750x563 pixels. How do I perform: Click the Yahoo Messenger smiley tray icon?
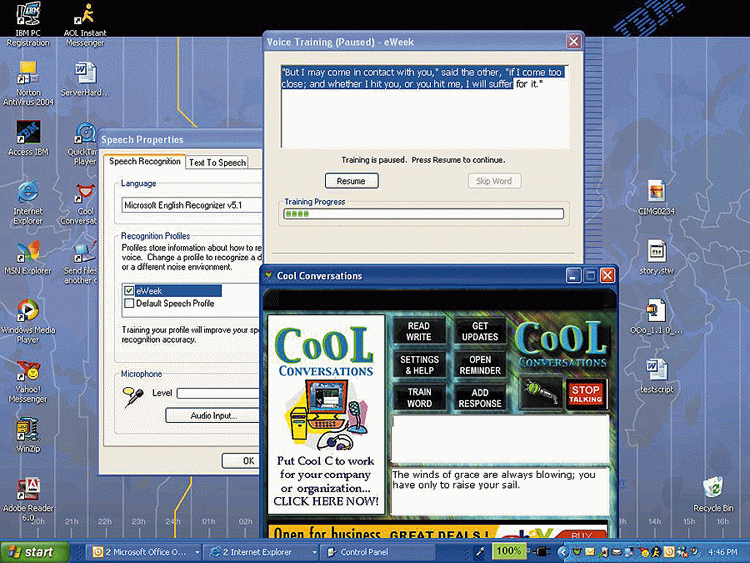tap(645, 552)
